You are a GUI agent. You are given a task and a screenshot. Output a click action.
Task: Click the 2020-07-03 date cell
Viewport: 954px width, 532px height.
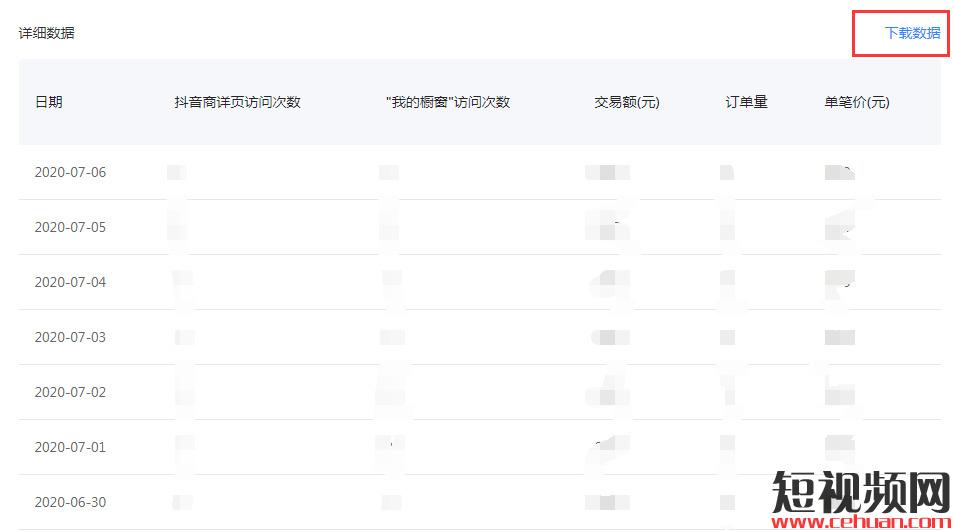70,337
